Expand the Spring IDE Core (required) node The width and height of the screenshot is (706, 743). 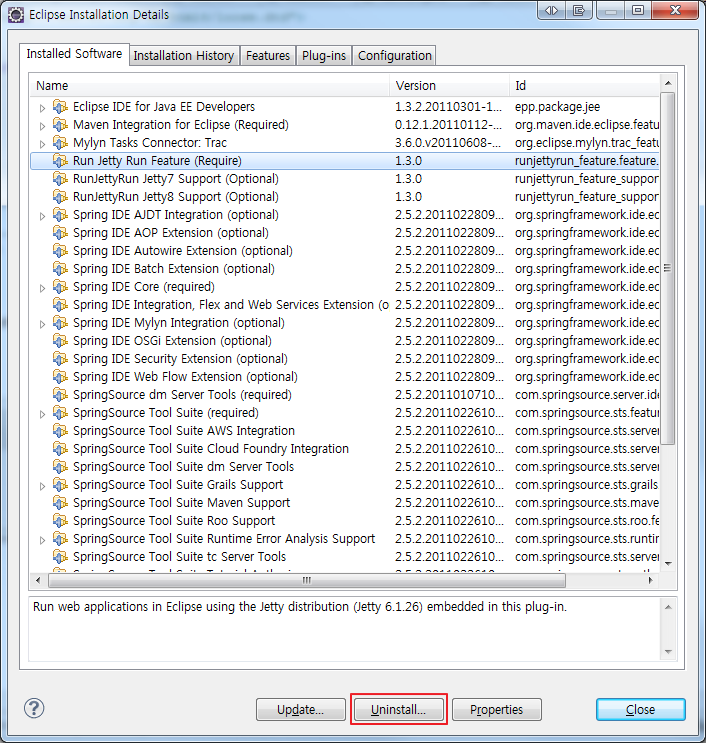(42, 288)
